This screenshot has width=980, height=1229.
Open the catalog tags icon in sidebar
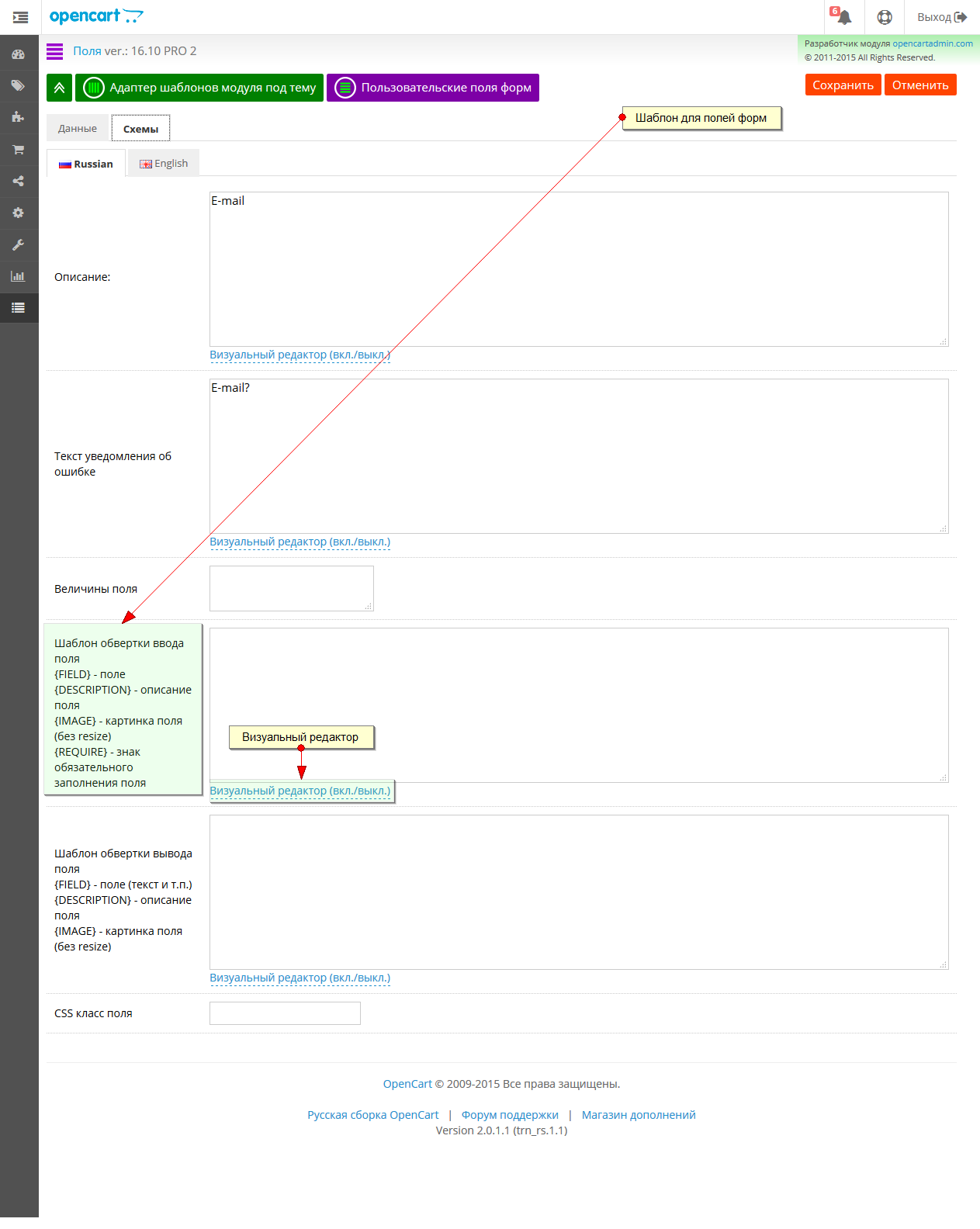[19, 85]
